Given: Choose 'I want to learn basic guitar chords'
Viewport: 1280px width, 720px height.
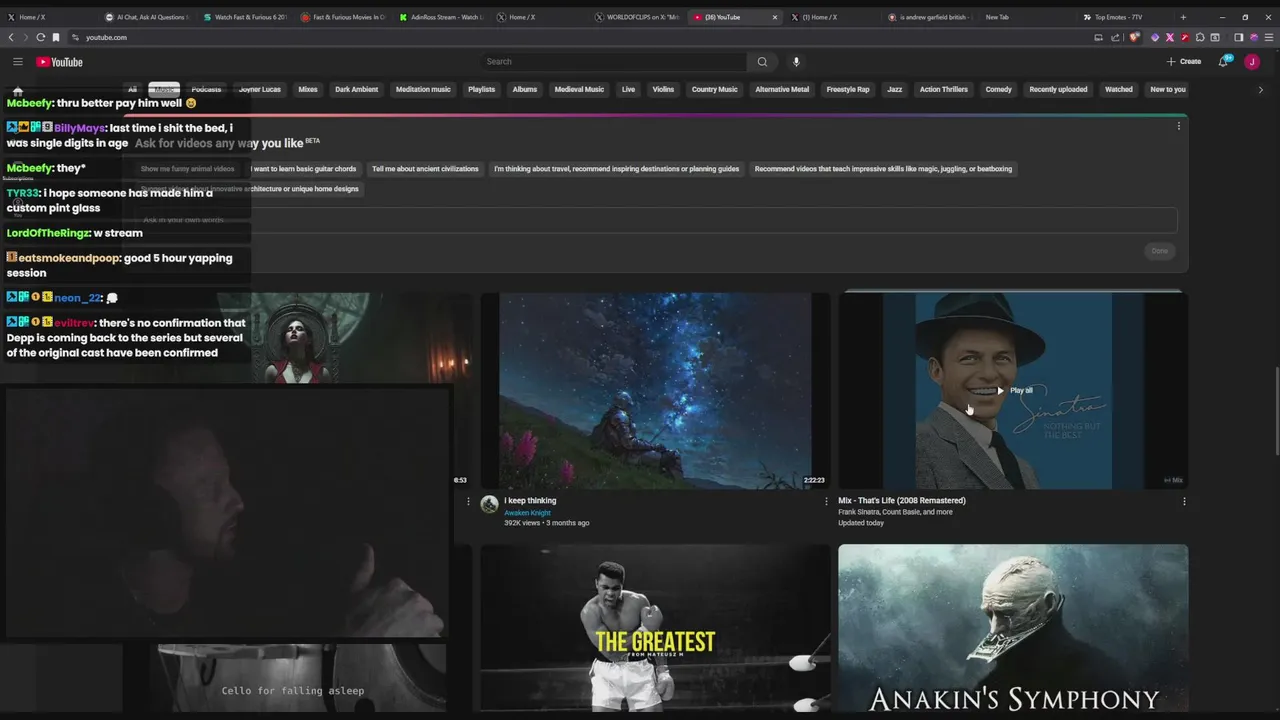Looking at the screenshot, I should 303,169.
